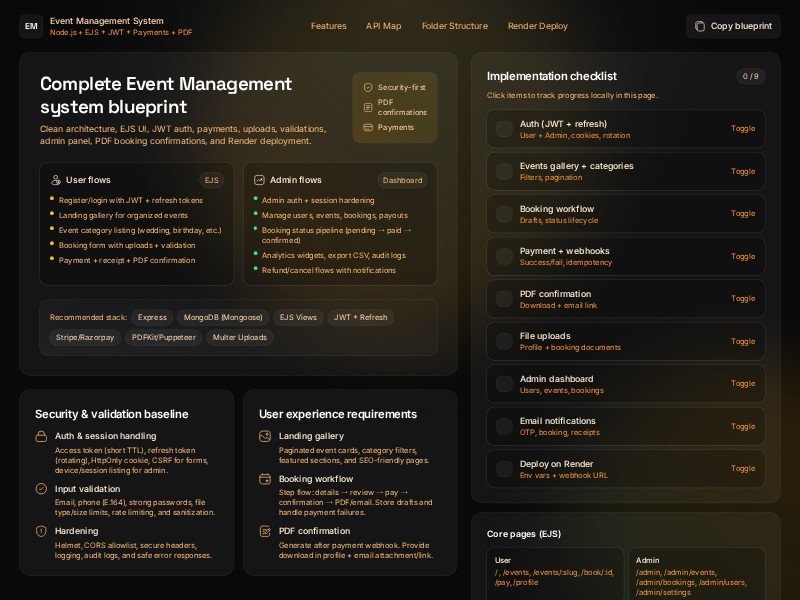The height and width of the screenshot is (600, 800).
Task: Click the Dashboard badge in Admin flows
Action: [x=402, y=181]
